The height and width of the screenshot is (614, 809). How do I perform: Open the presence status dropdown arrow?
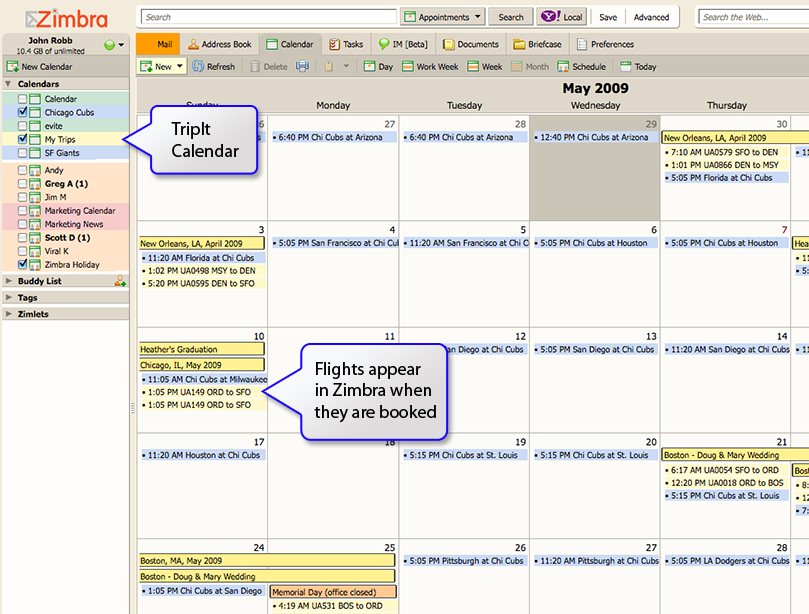coord(121,45)
